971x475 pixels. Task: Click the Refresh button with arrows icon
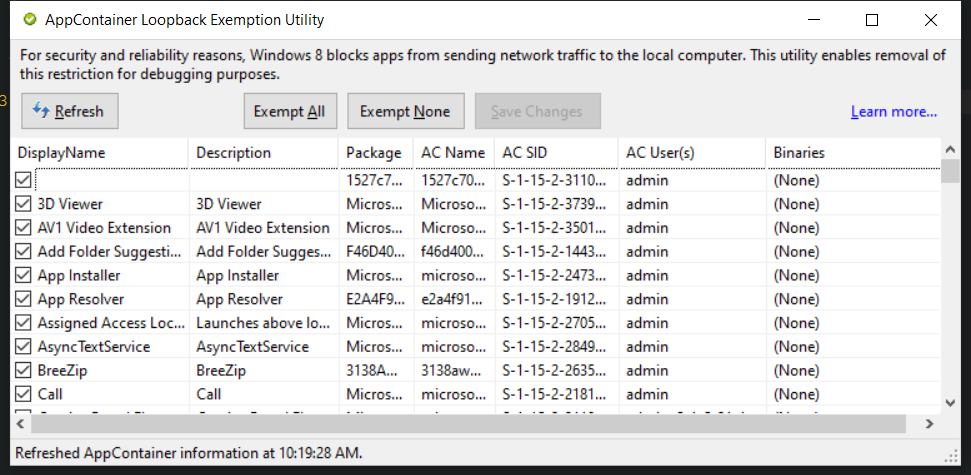pos(69,111)
